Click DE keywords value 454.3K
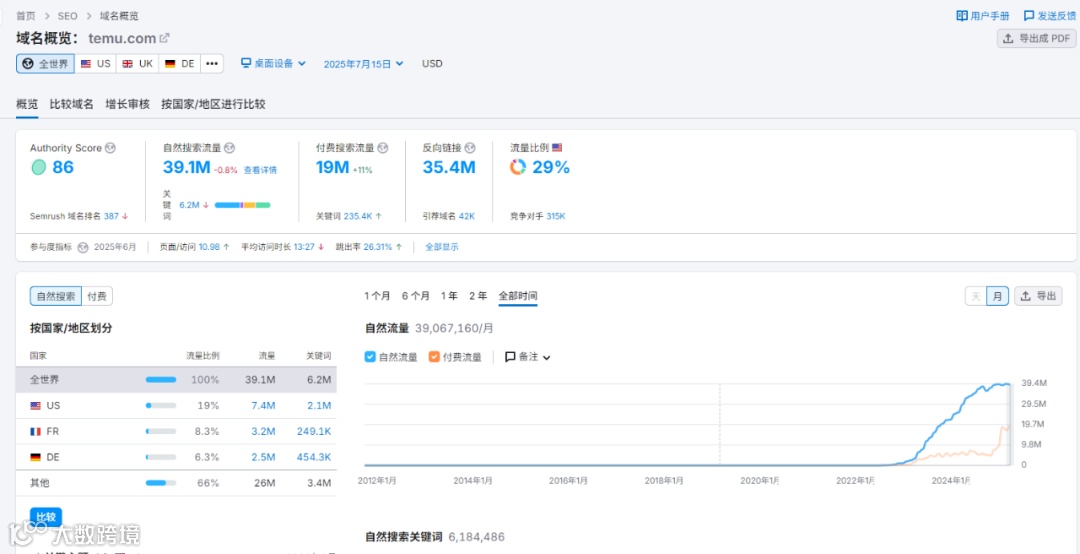The height and width of the screenshot is (554, 1080). pos(313,458)
